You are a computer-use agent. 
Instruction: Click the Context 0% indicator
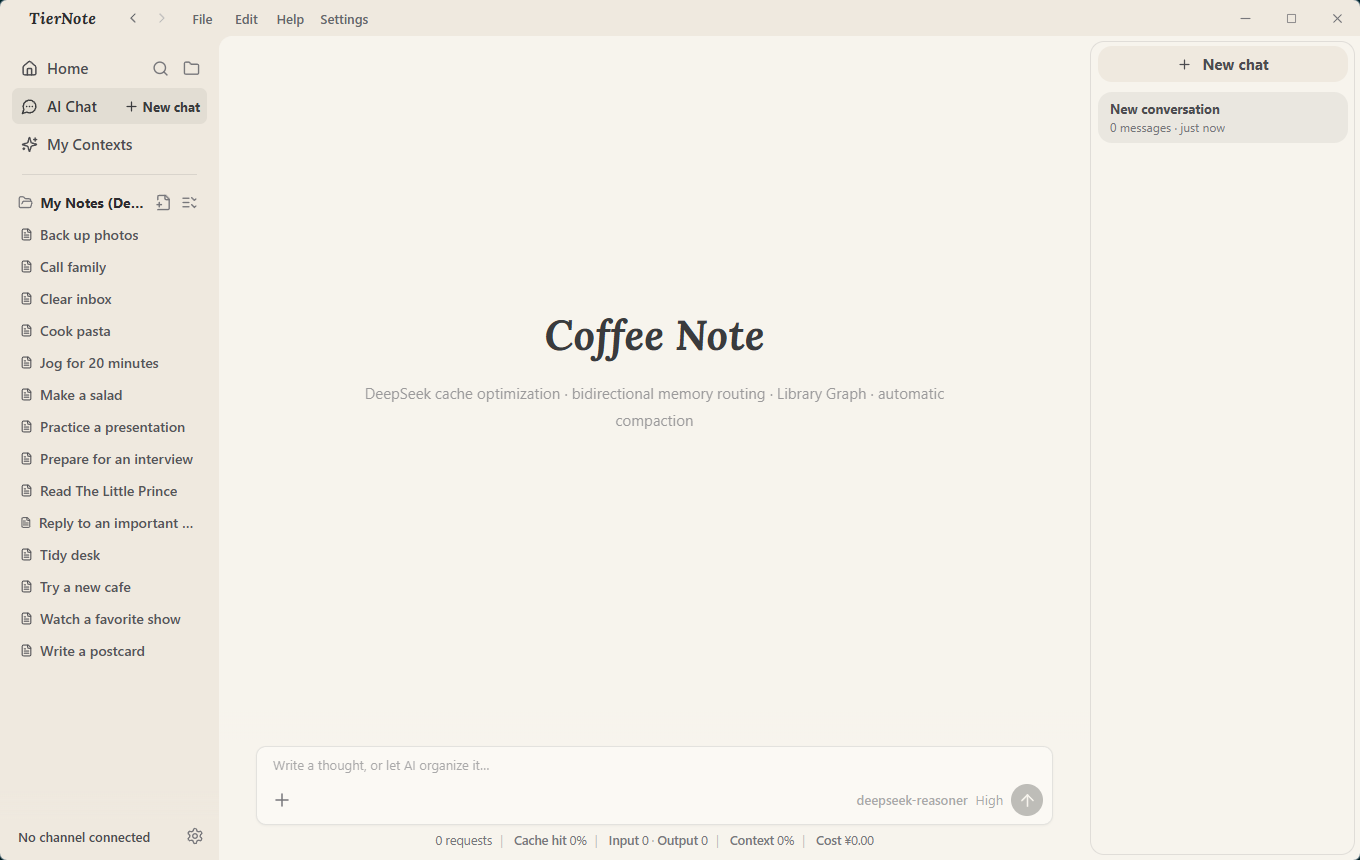762,841
